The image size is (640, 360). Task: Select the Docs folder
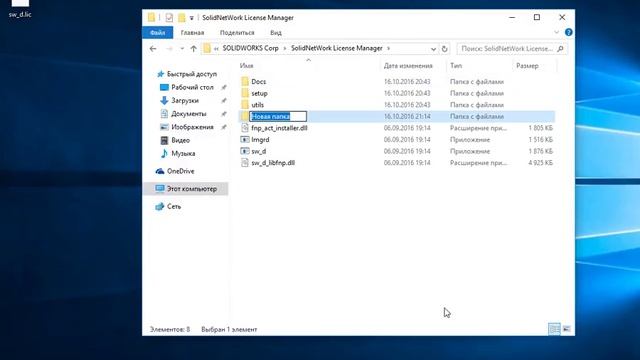(258, 82)
